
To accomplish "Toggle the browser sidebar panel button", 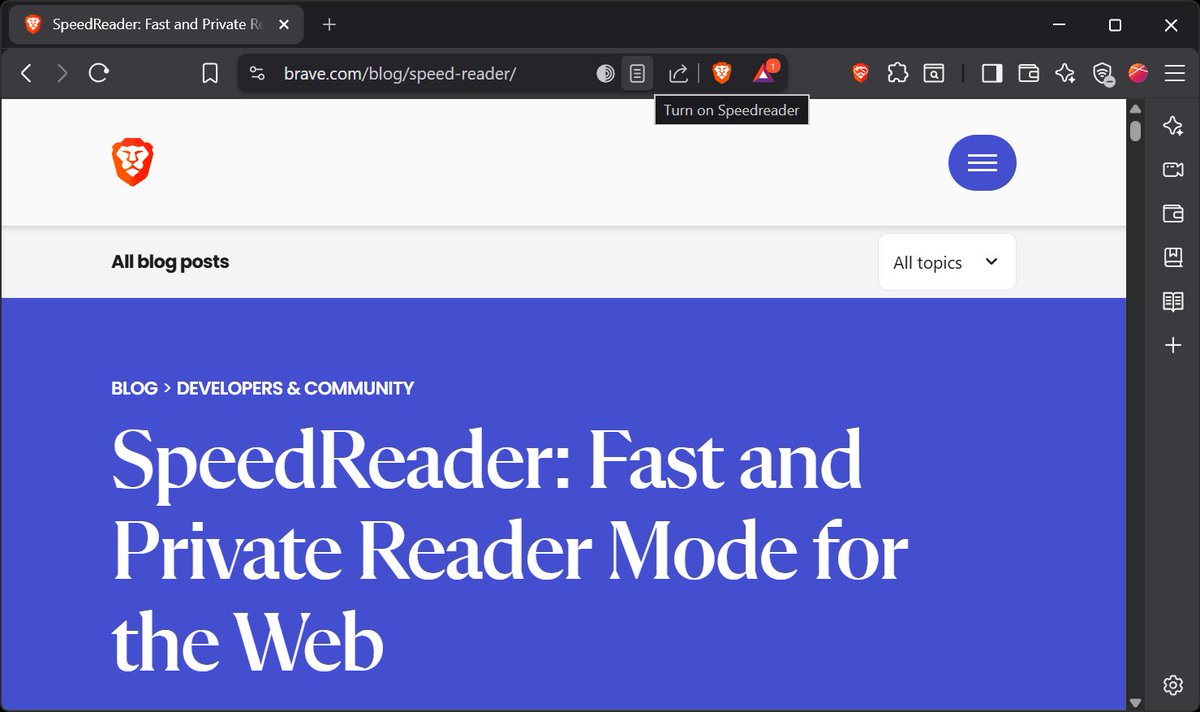I will [x=992, y=73].
